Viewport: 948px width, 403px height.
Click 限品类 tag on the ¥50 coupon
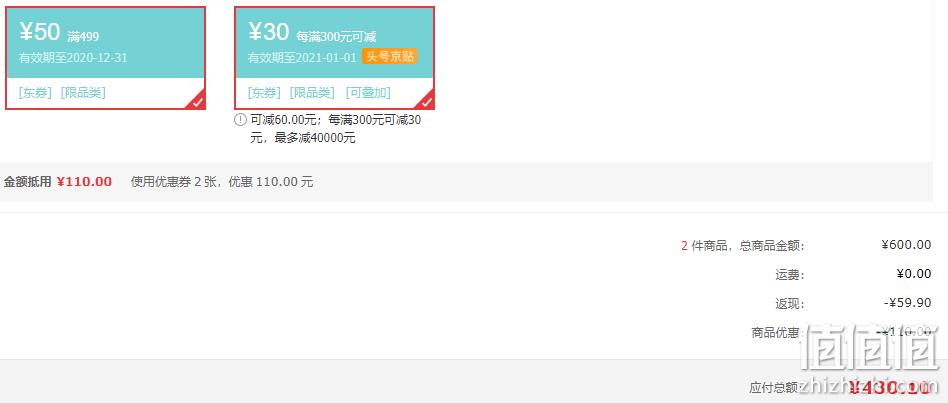(x=83, y=93)
